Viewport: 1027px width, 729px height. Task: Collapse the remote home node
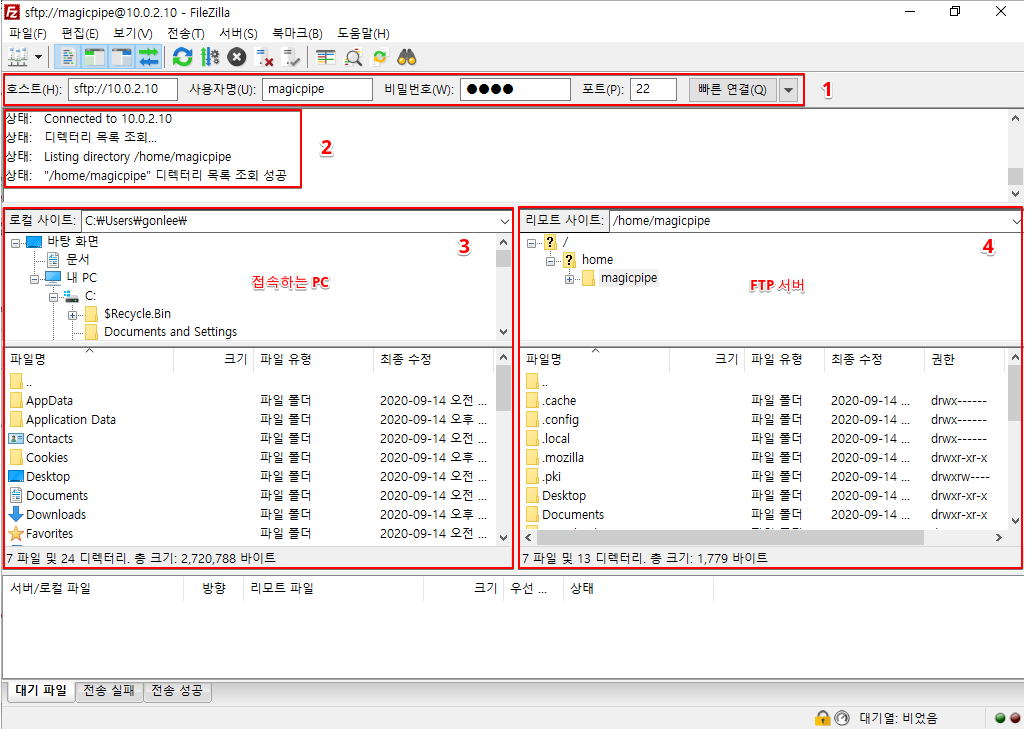[x=550, y=261]
